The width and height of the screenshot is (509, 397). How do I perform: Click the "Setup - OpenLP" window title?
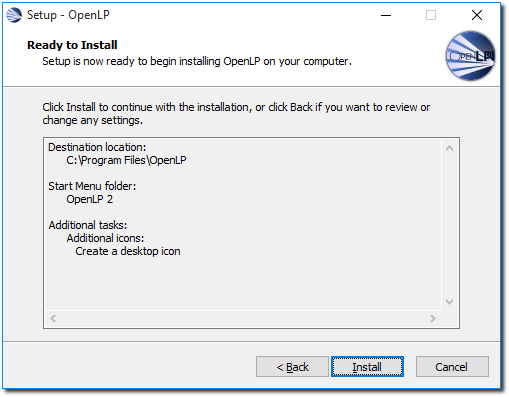[68, 15]
